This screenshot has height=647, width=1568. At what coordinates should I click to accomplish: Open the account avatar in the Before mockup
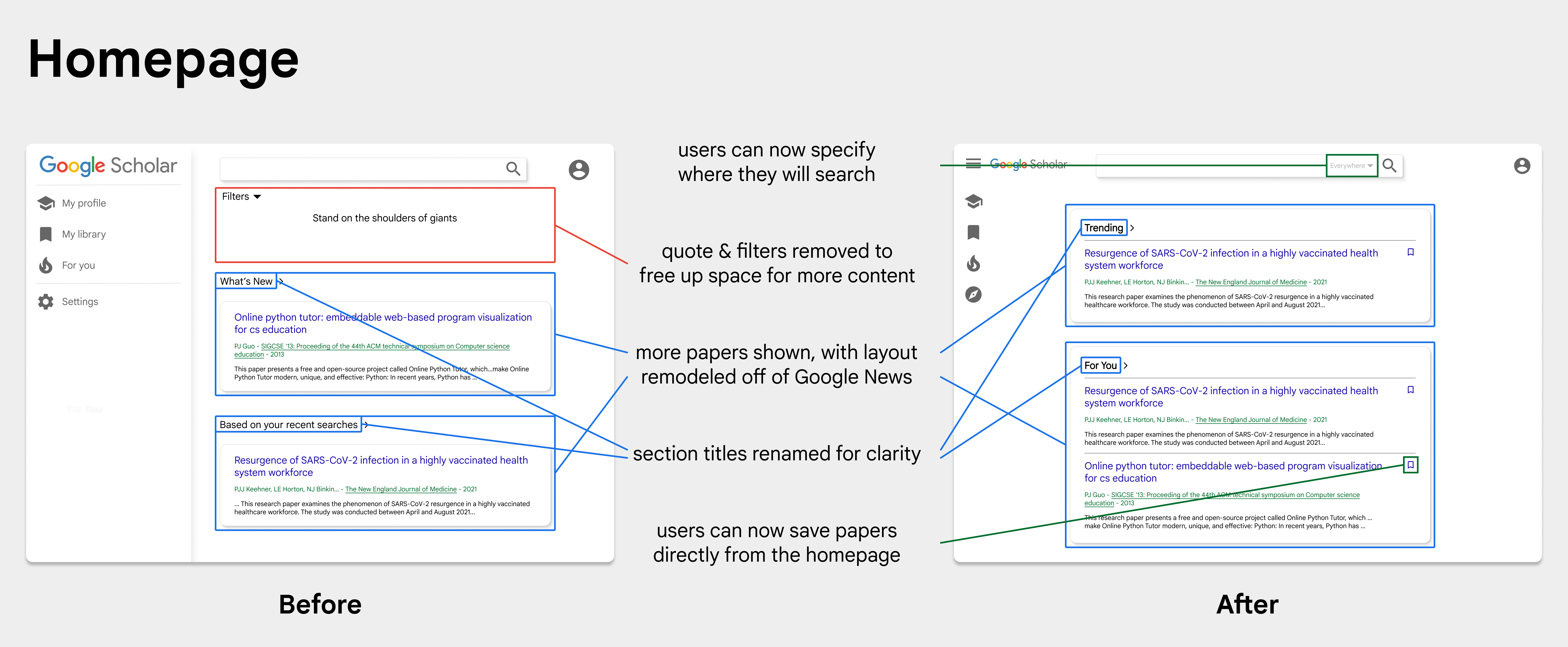(579, 170)
